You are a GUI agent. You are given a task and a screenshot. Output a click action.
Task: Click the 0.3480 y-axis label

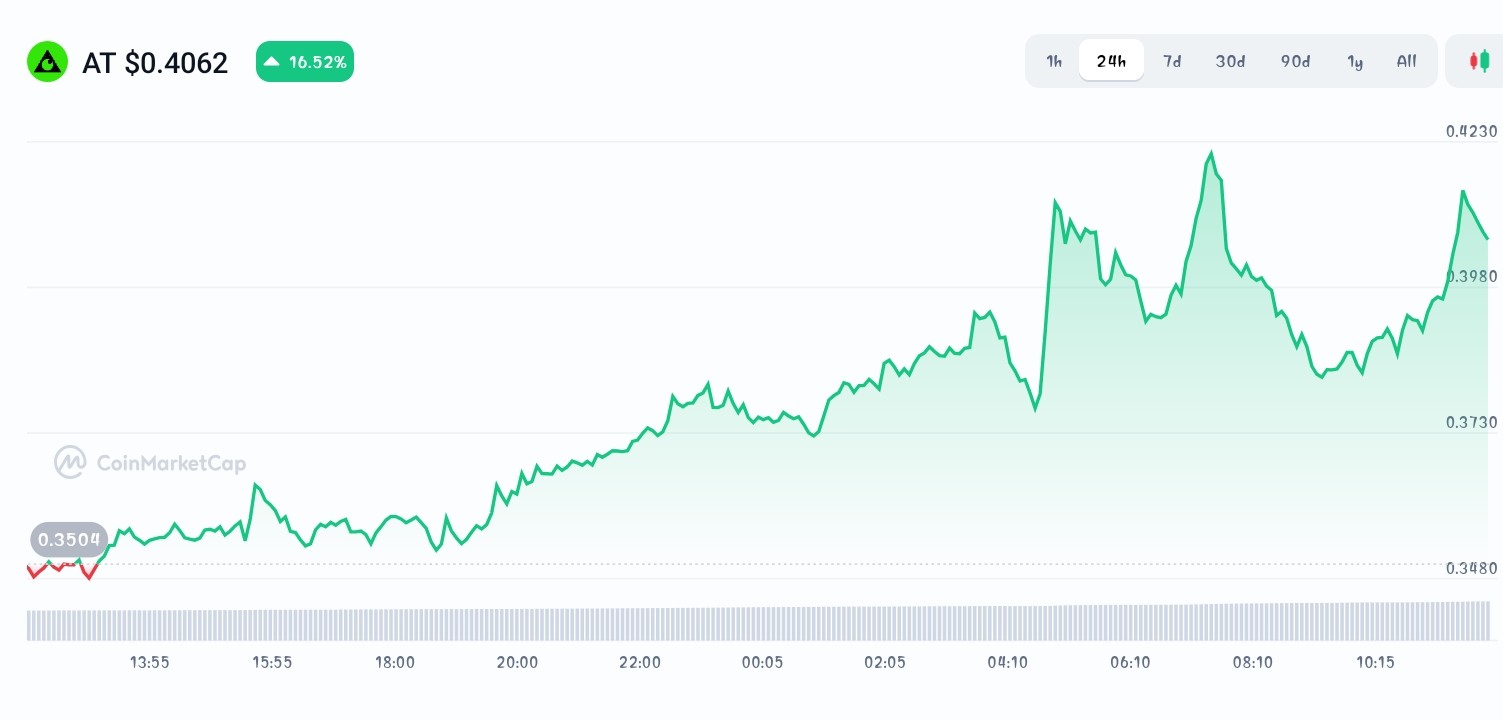coord(1472,568)
